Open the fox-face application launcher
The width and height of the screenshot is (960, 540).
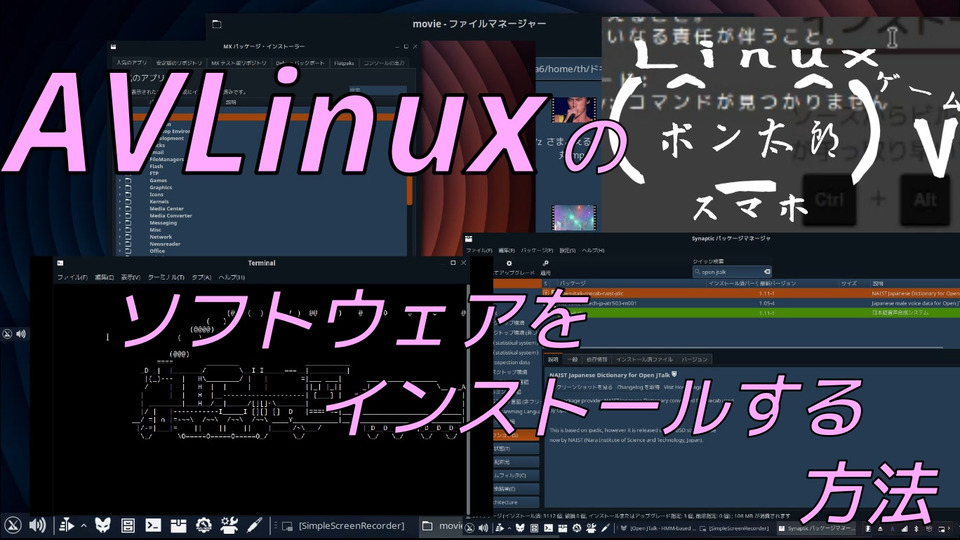102,525
